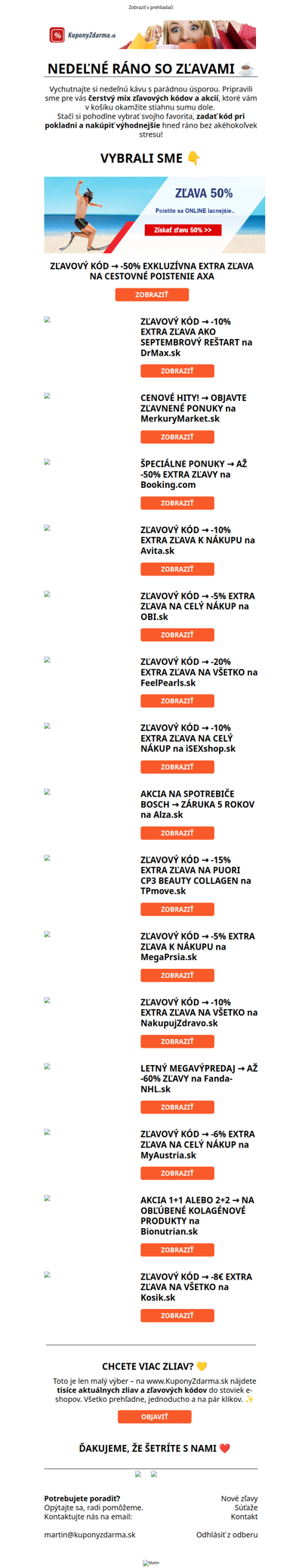This screenshot has width=302, height=1568.
Task: Click the KuponyZdarma.sk logo
Action: click(x=83, y=35)
